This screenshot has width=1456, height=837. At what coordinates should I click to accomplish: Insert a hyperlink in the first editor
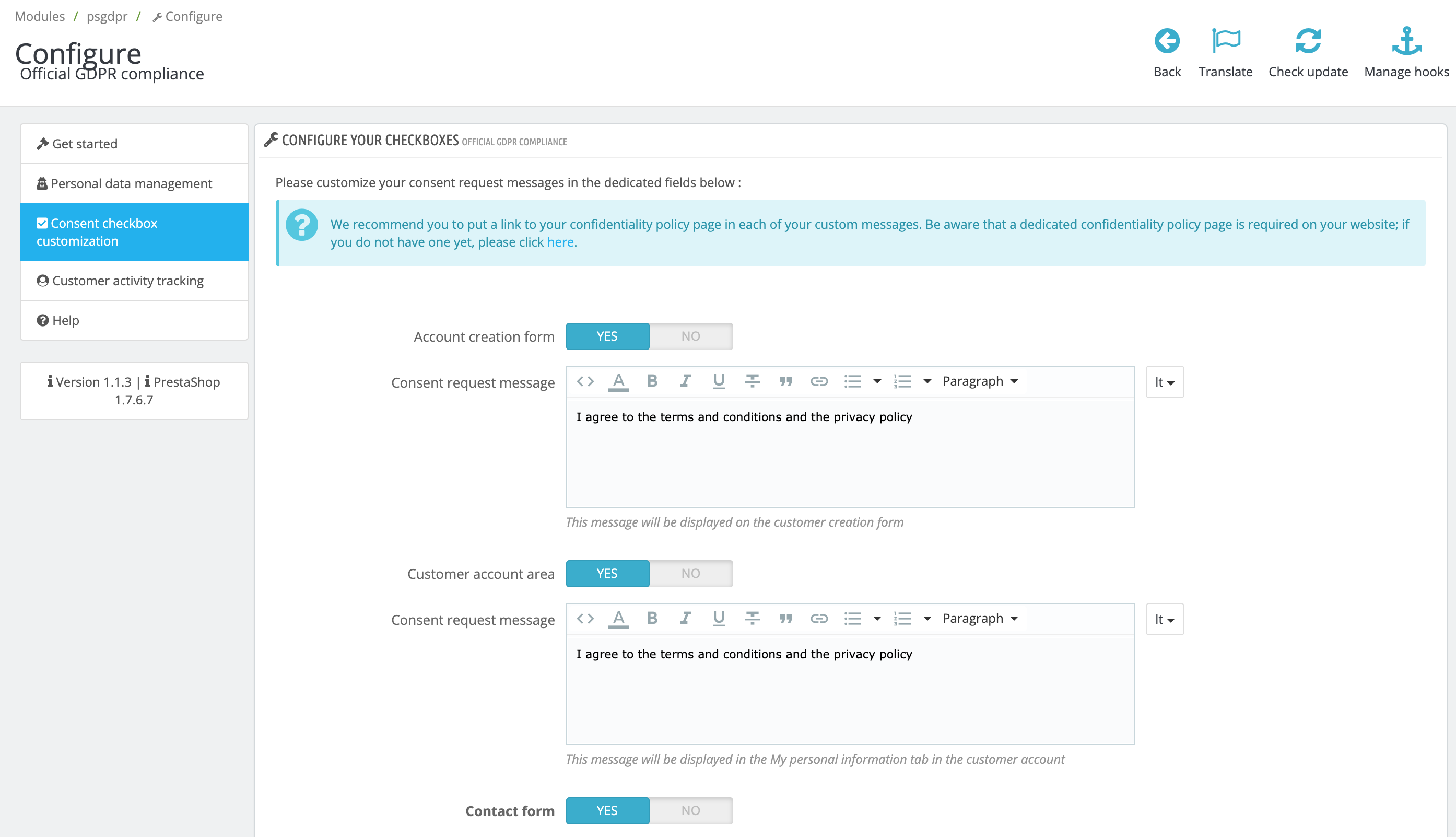point(819,380)
